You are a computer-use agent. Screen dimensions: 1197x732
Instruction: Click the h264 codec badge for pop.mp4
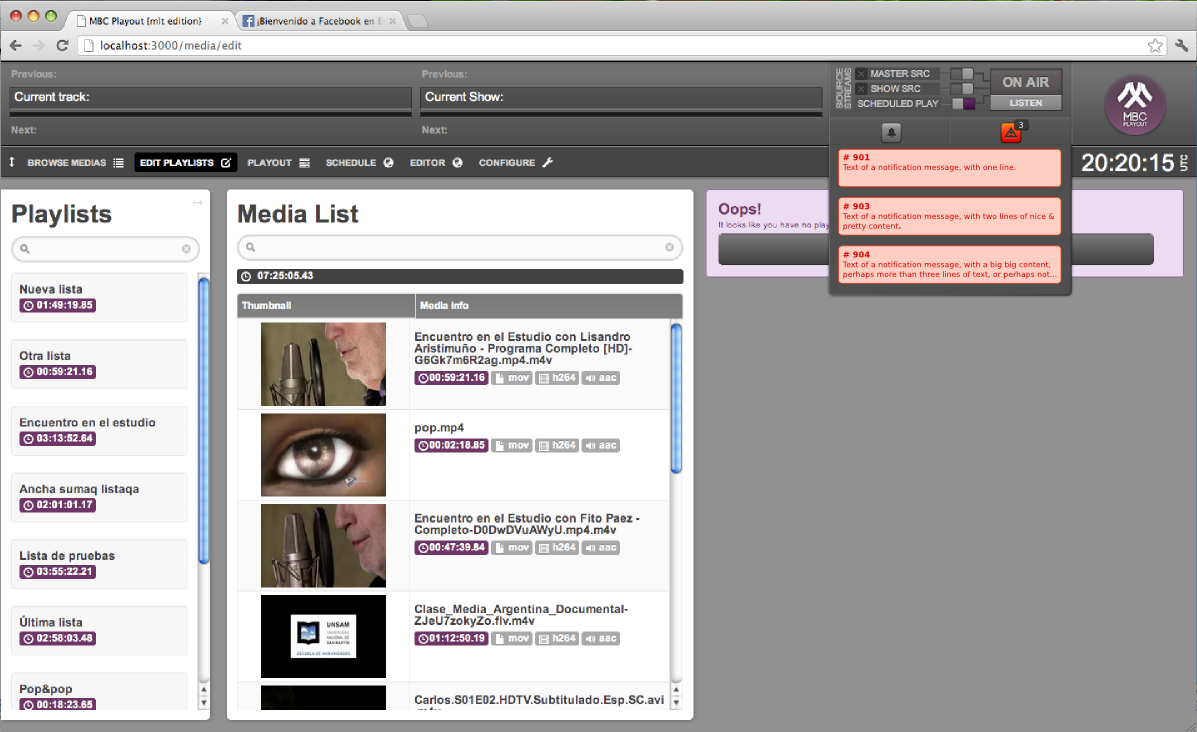click(x=557, y=445)
